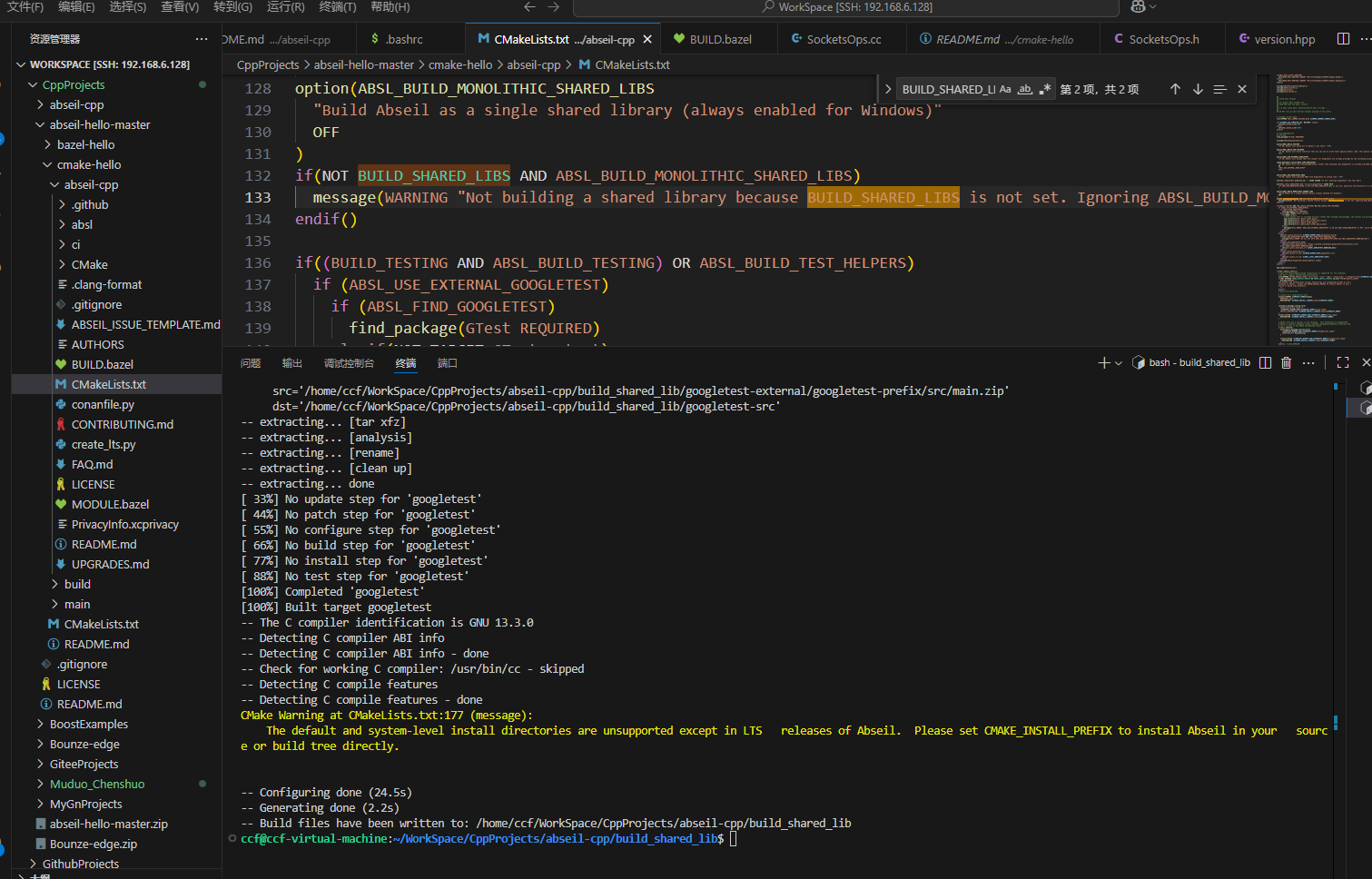Close the find widget
Viewport: 1372px width, 879px height.
pos(1242,89)
